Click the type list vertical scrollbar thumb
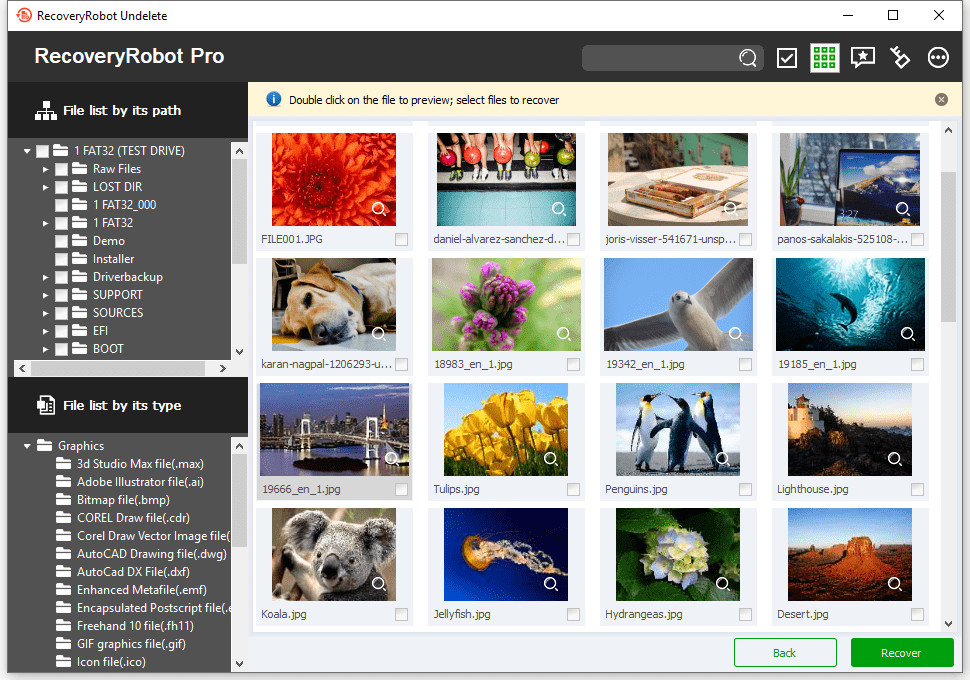 coord(239,501)
